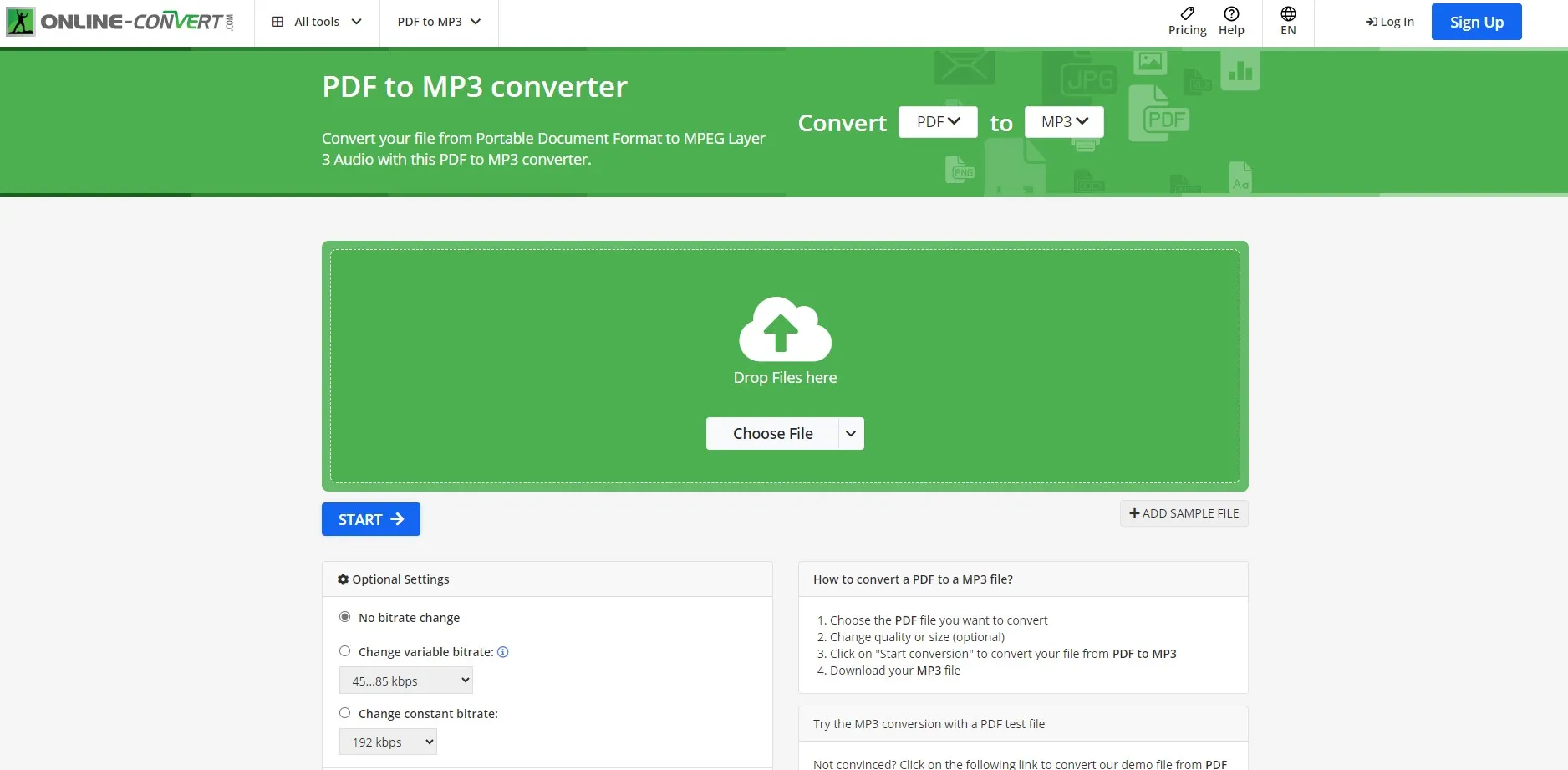Click the Sign Up button

[x=1476, y=21]
